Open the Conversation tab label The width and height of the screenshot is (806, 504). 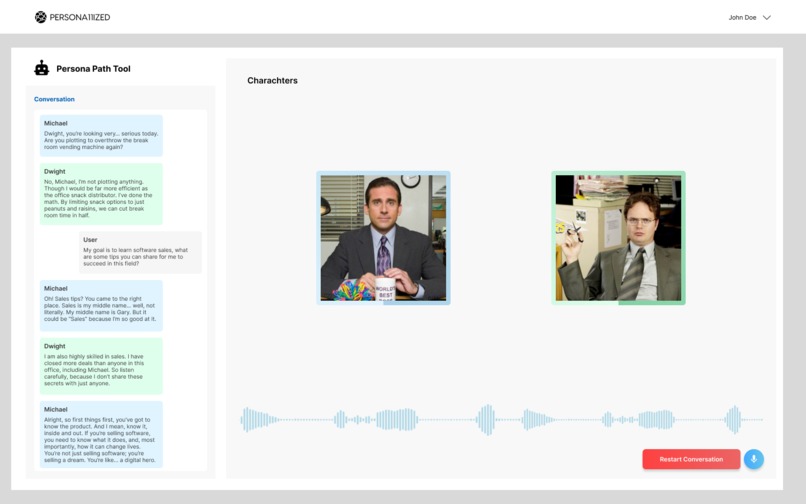[x=54, y=99]
